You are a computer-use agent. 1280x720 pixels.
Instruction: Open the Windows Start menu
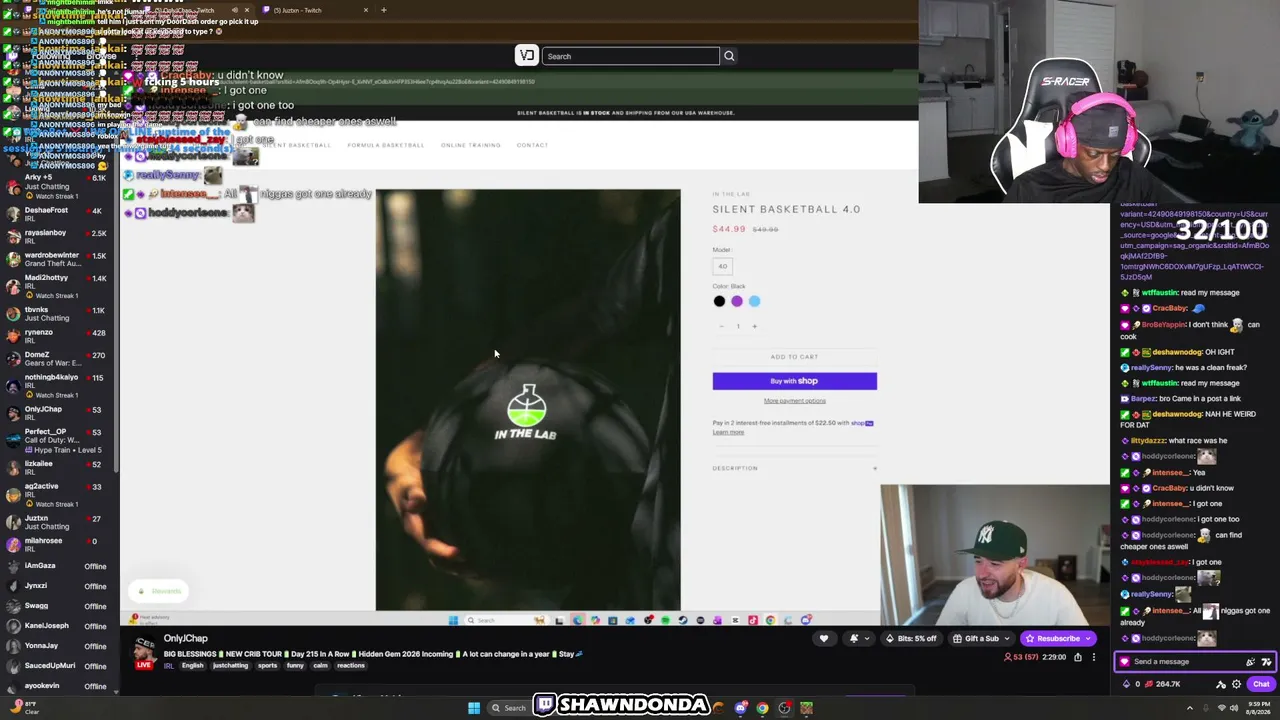[474, 708]
